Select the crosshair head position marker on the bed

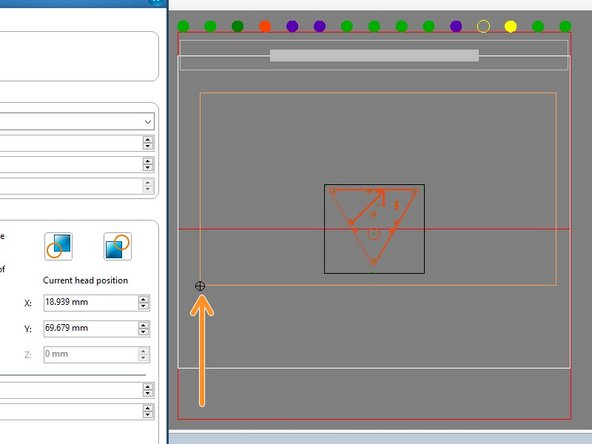pos(200,286)
